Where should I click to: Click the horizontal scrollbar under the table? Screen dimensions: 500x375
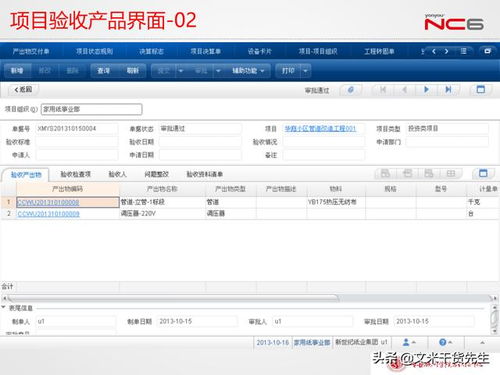173,298
